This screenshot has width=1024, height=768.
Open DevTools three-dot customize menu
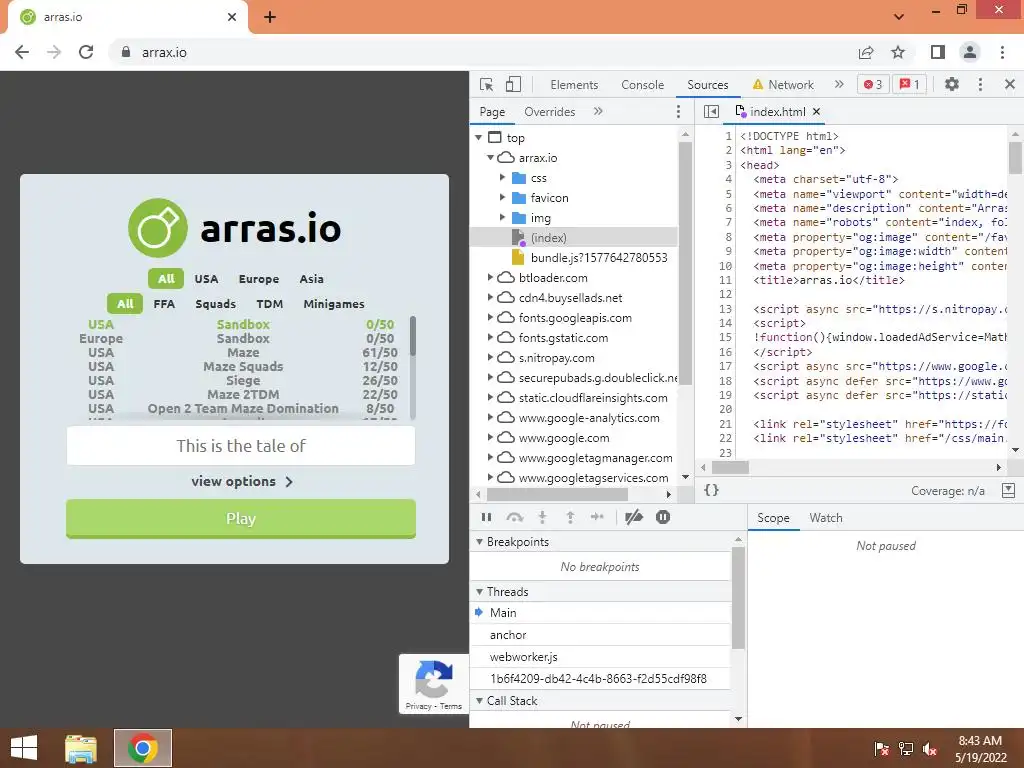click(x=980, y=84)
